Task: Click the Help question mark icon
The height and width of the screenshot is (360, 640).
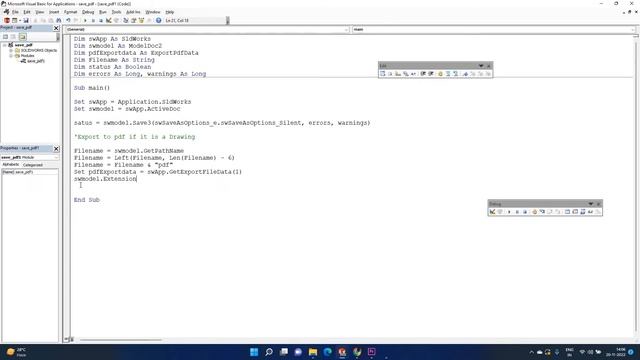Action: (x=158, y=20)
